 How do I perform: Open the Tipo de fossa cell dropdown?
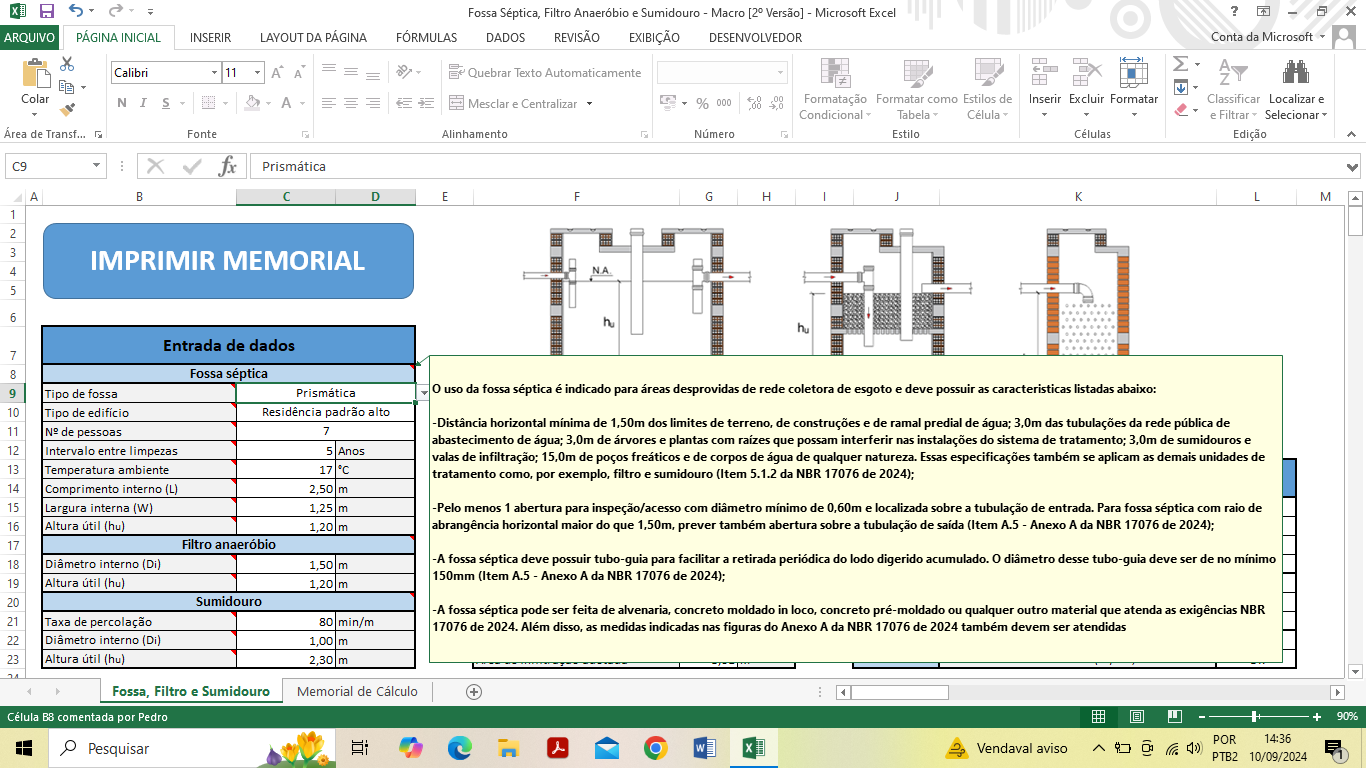pyautogui.click(x=422, y=393)
